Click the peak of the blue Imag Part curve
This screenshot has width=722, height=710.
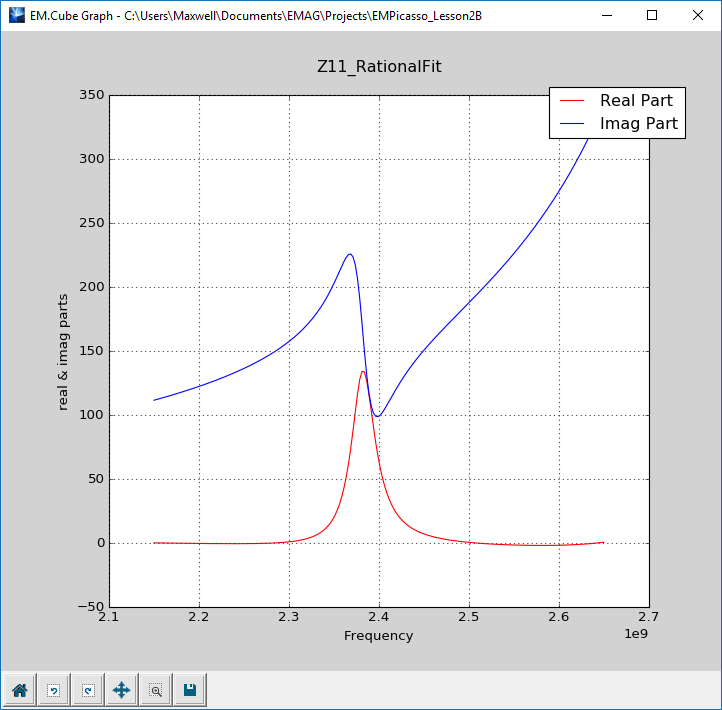pyautogui.click(x=350, y=254)
